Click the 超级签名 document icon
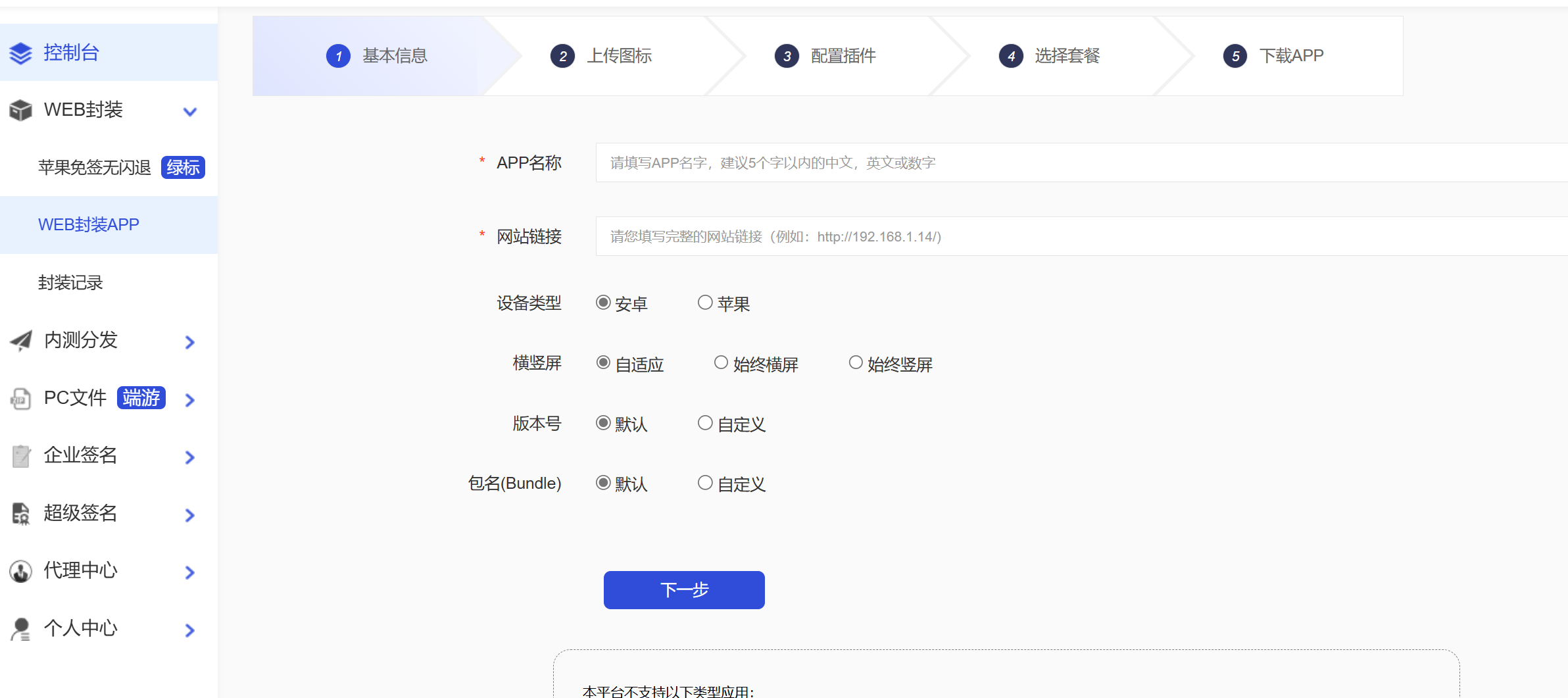Viewport: 1568px width, 698px height. (21, 514)
